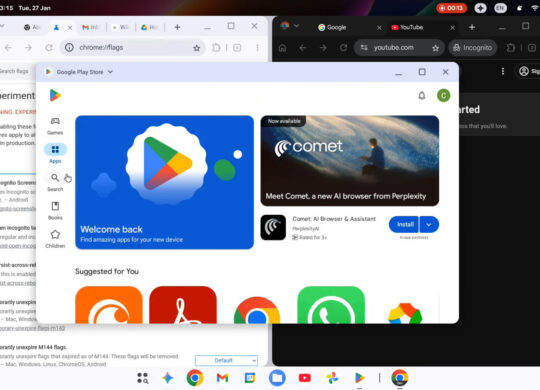The width and height of the screenshot is (540, 390).
Task: Open the Adobe Acrobat suggested app
Action: pyautogui.click(x=183, y=305)
